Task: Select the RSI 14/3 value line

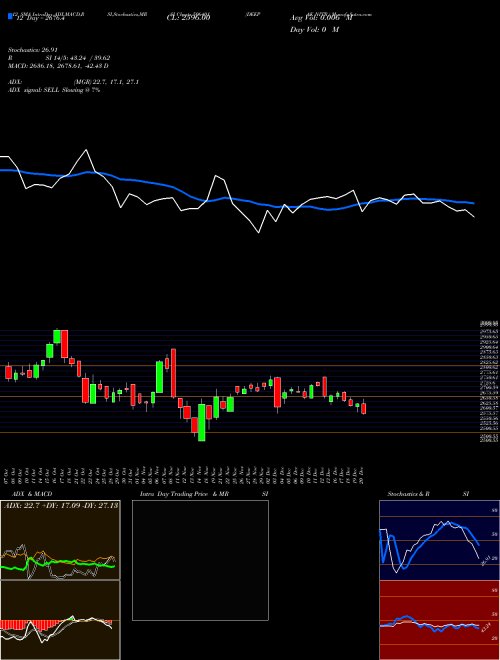Action: coord(59,58)
